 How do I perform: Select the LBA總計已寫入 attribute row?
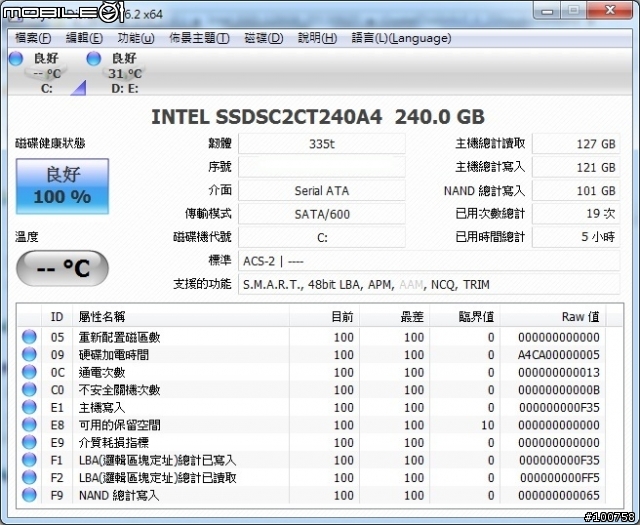coord(312,460)
